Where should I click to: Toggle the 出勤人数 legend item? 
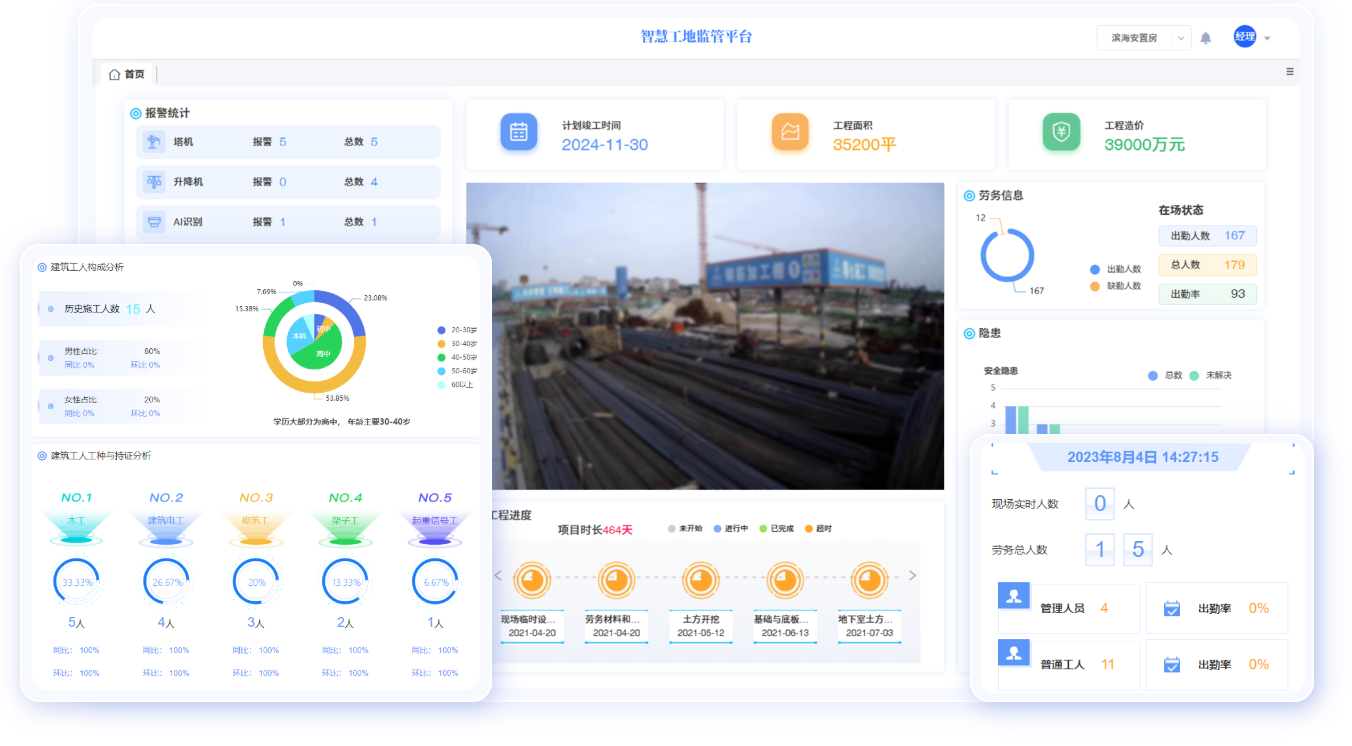[x=1115, y=269]
